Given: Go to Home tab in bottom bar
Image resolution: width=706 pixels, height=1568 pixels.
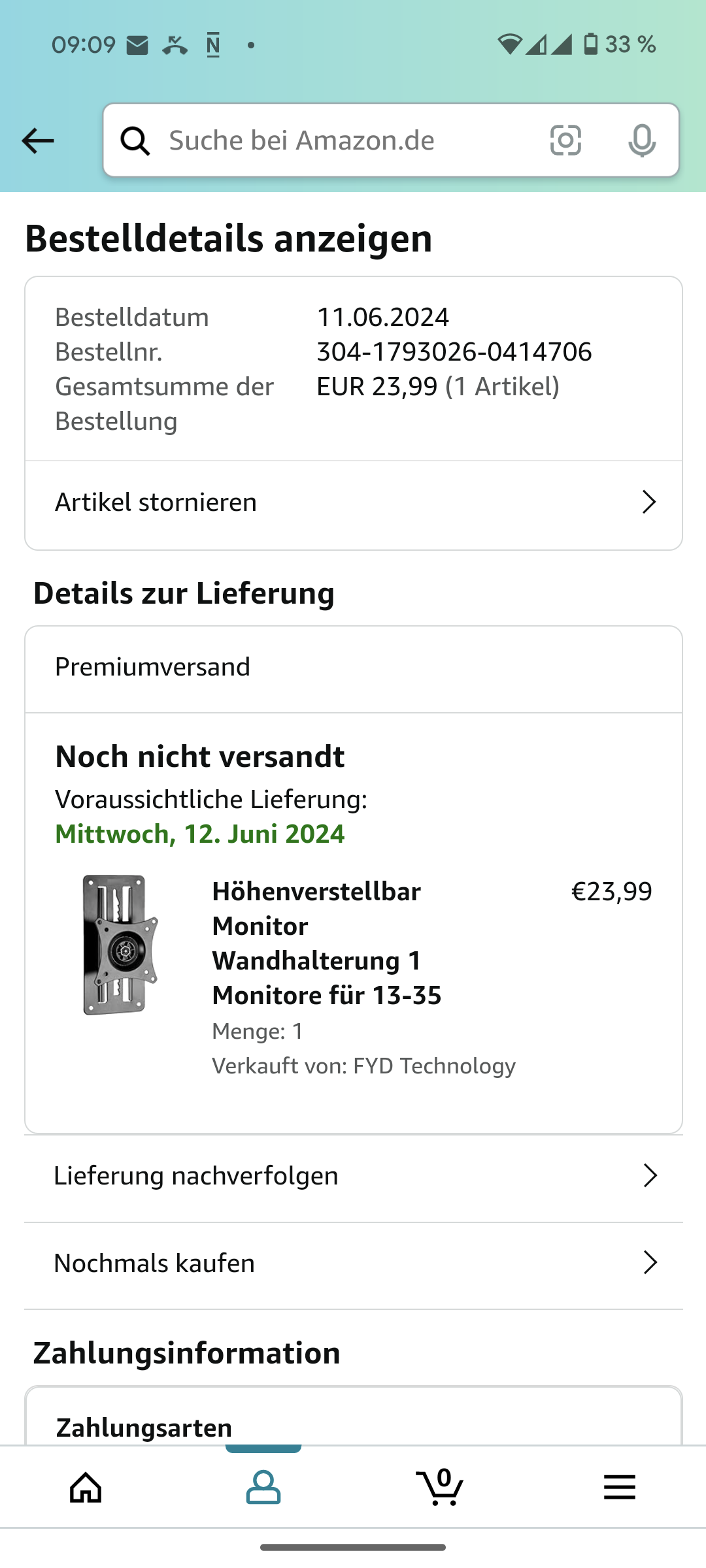Looking at the screenshot, I should point(86,1488).
